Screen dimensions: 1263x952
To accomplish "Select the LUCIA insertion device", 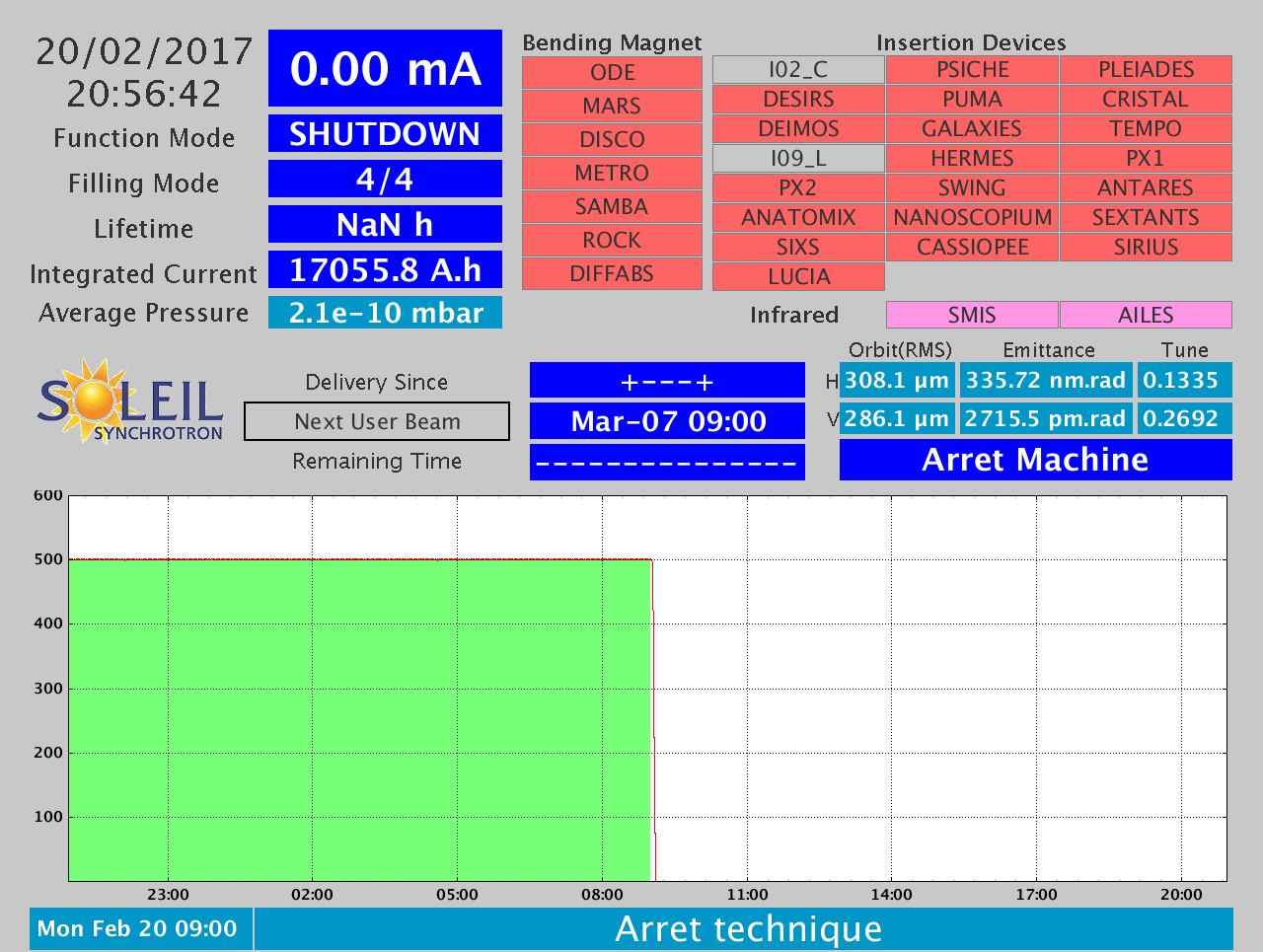I will coord(798,277).
